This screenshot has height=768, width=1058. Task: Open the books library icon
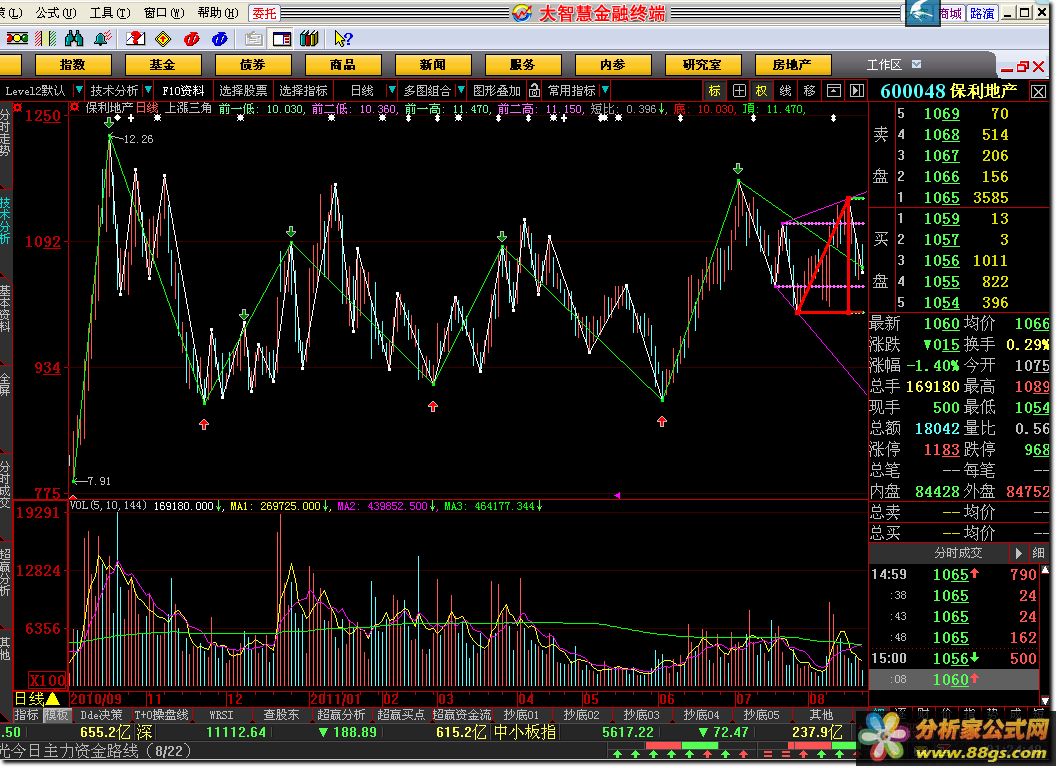(310, 38)
